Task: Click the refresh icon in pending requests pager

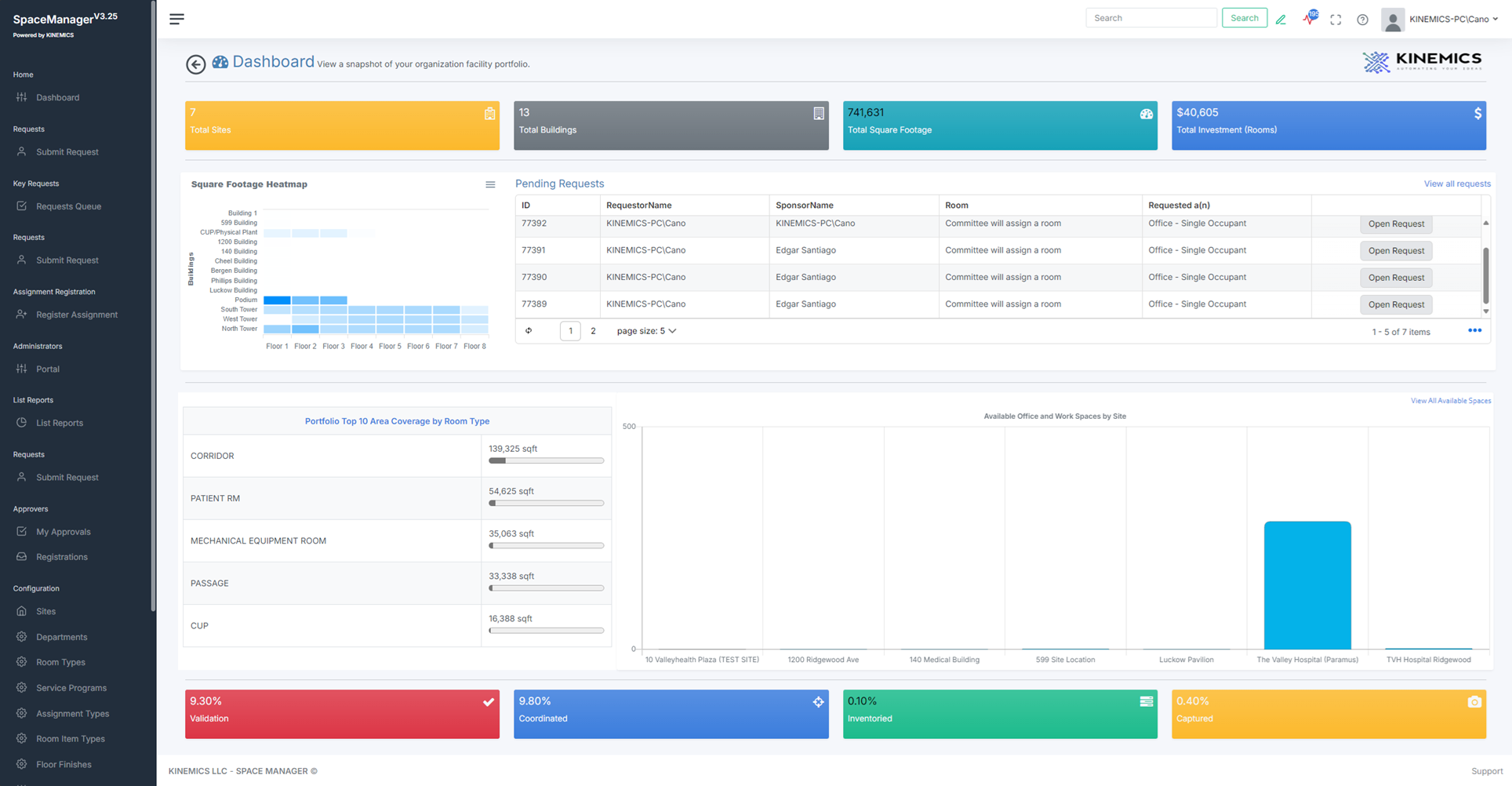Action: click(529, 331)
